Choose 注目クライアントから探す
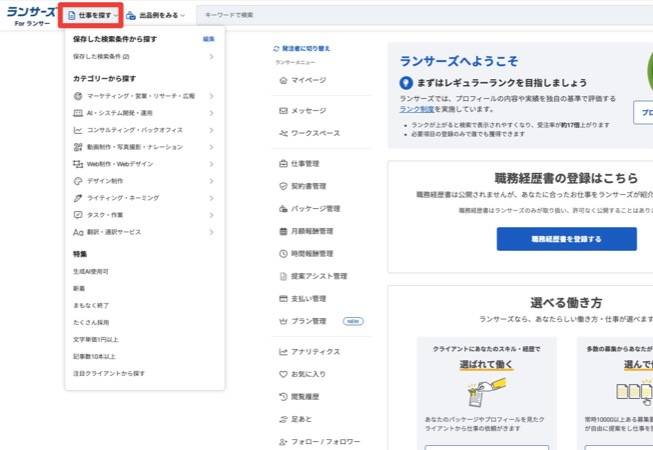Screen dimensions: 653x450 (x=109, y=373)
